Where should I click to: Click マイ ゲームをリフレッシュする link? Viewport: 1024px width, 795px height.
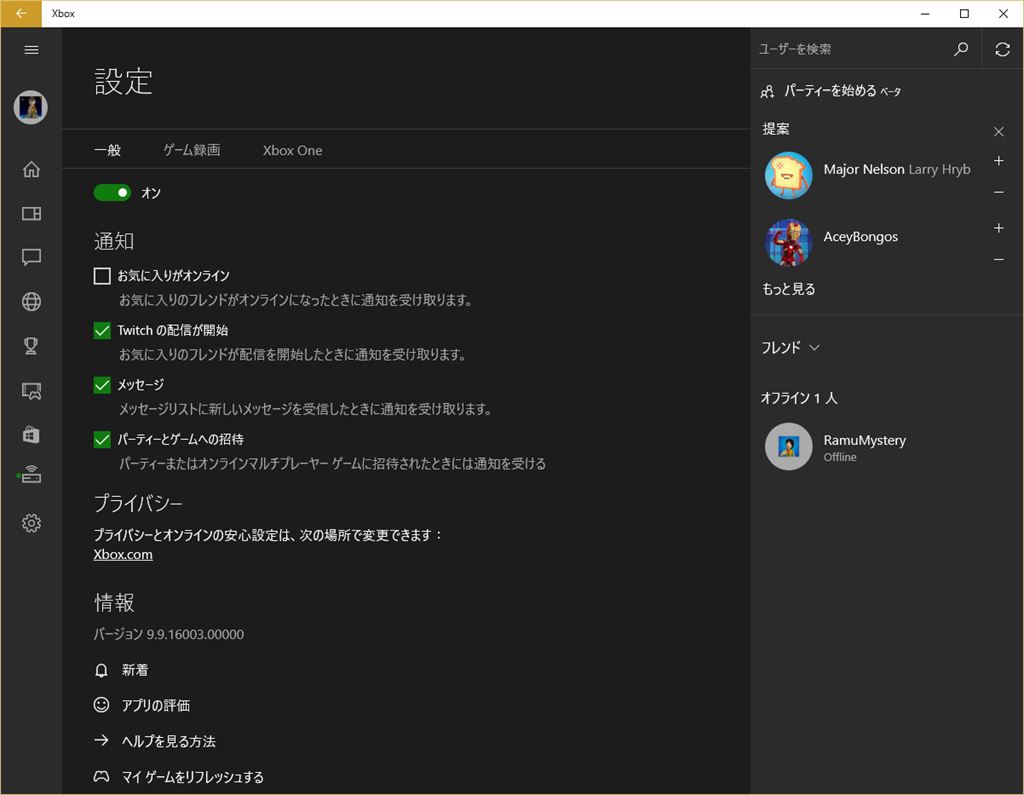193,777
